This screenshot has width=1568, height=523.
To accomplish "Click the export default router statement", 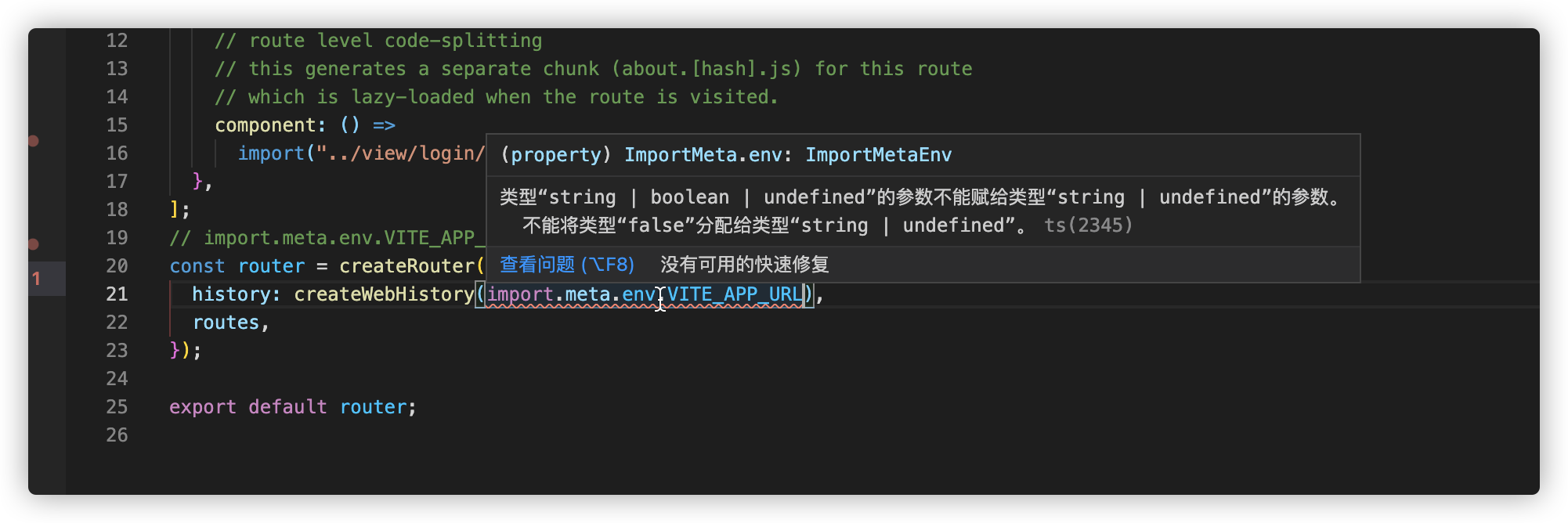I will [x=293, y=407].
